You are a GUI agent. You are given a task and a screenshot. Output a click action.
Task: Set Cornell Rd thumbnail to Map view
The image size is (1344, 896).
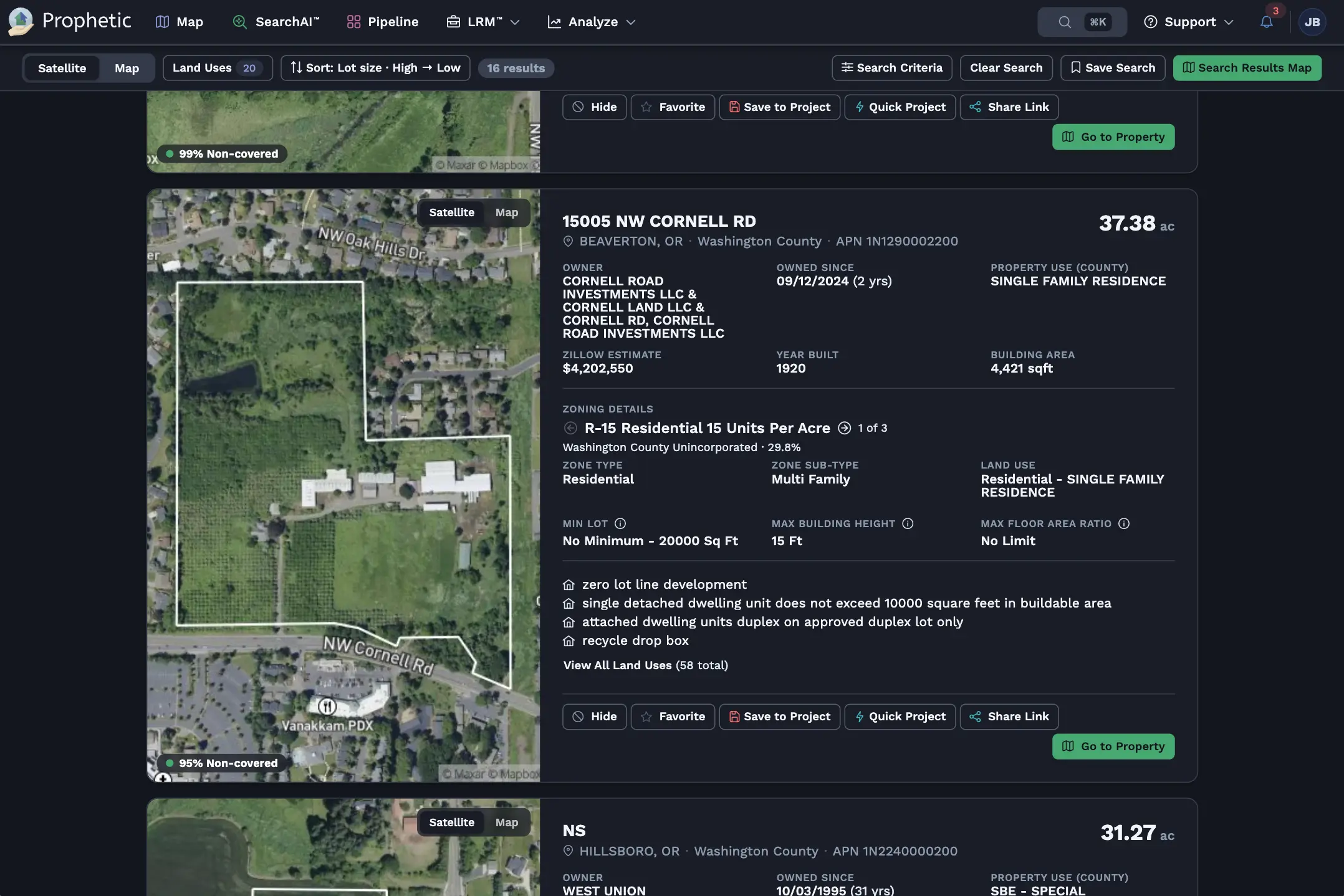(x=506, y=212)
